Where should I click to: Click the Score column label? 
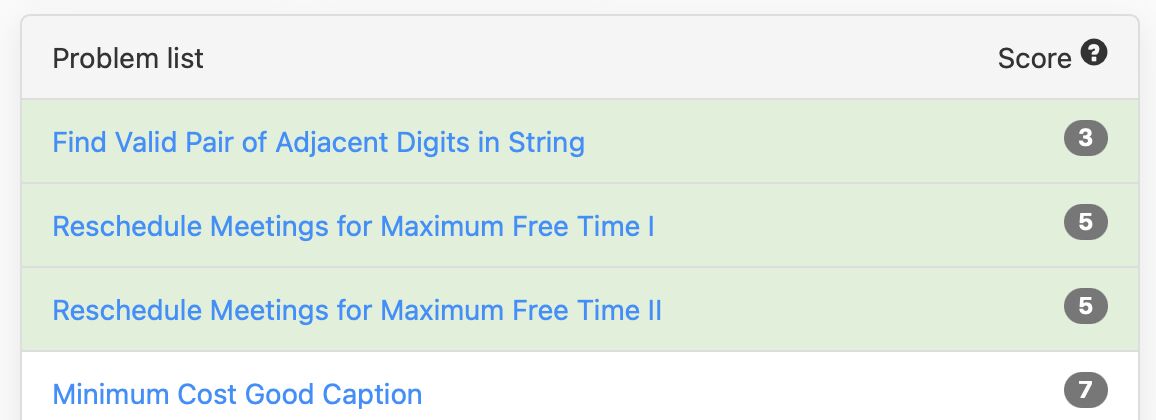point(1034,58)
